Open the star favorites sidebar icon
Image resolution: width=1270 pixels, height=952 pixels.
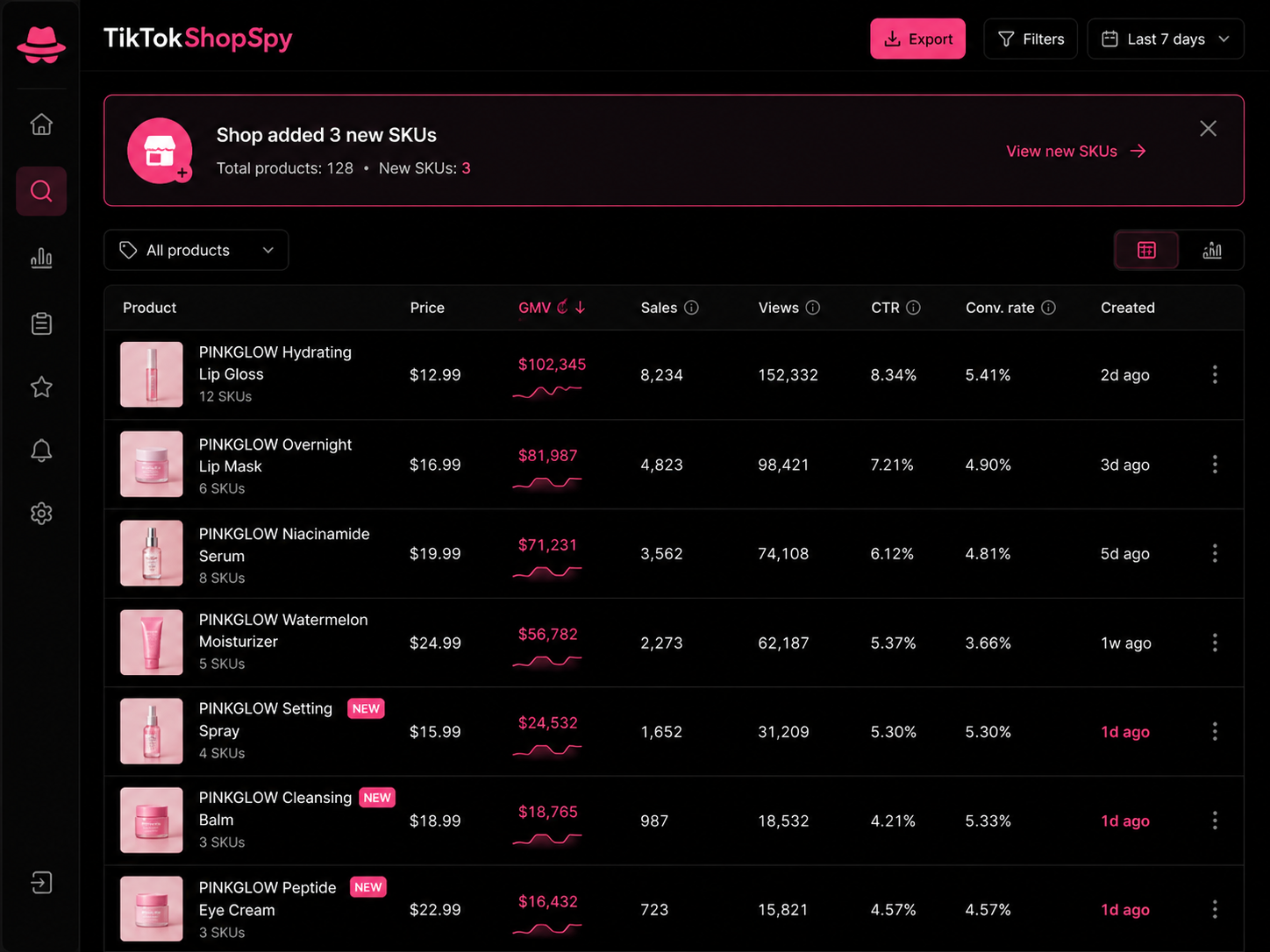41,387
